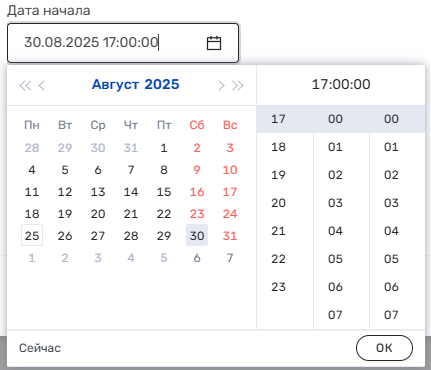This screenshot has width=431, height=370.
Task: Click the Сейчас link
Action: (40, 348)
